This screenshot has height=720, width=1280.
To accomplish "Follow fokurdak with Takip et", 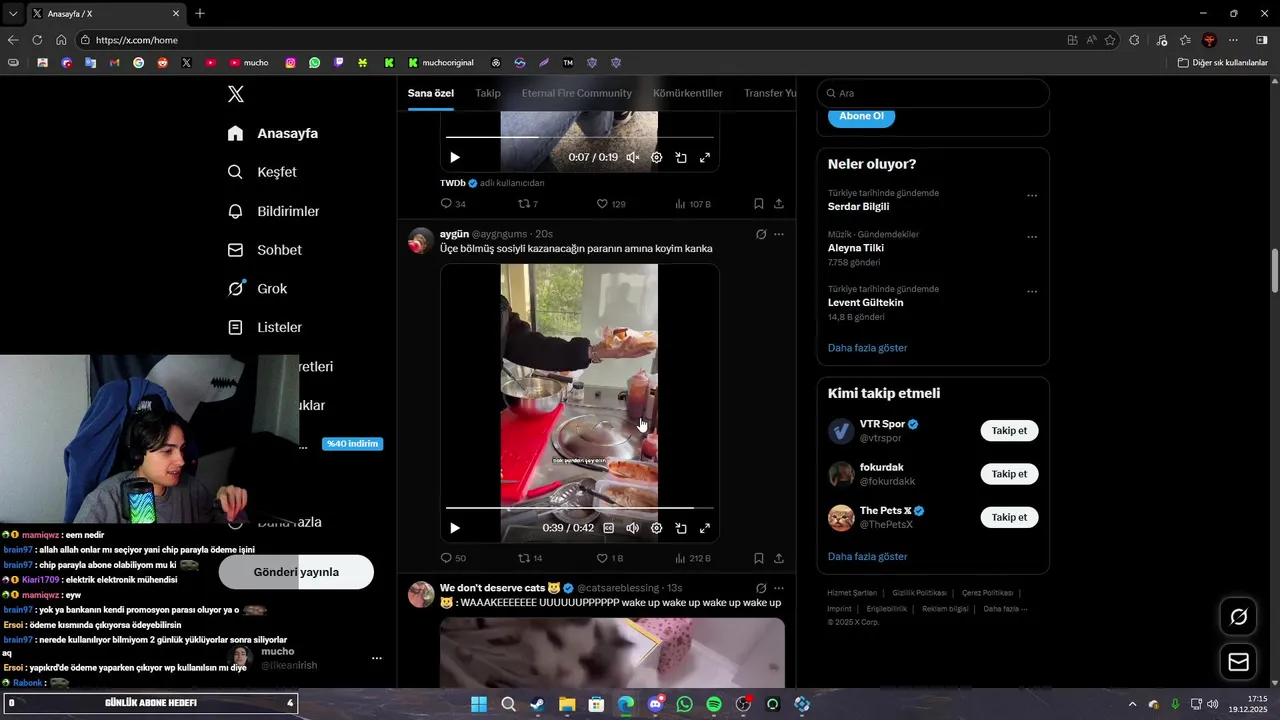I will [1009, 474].
